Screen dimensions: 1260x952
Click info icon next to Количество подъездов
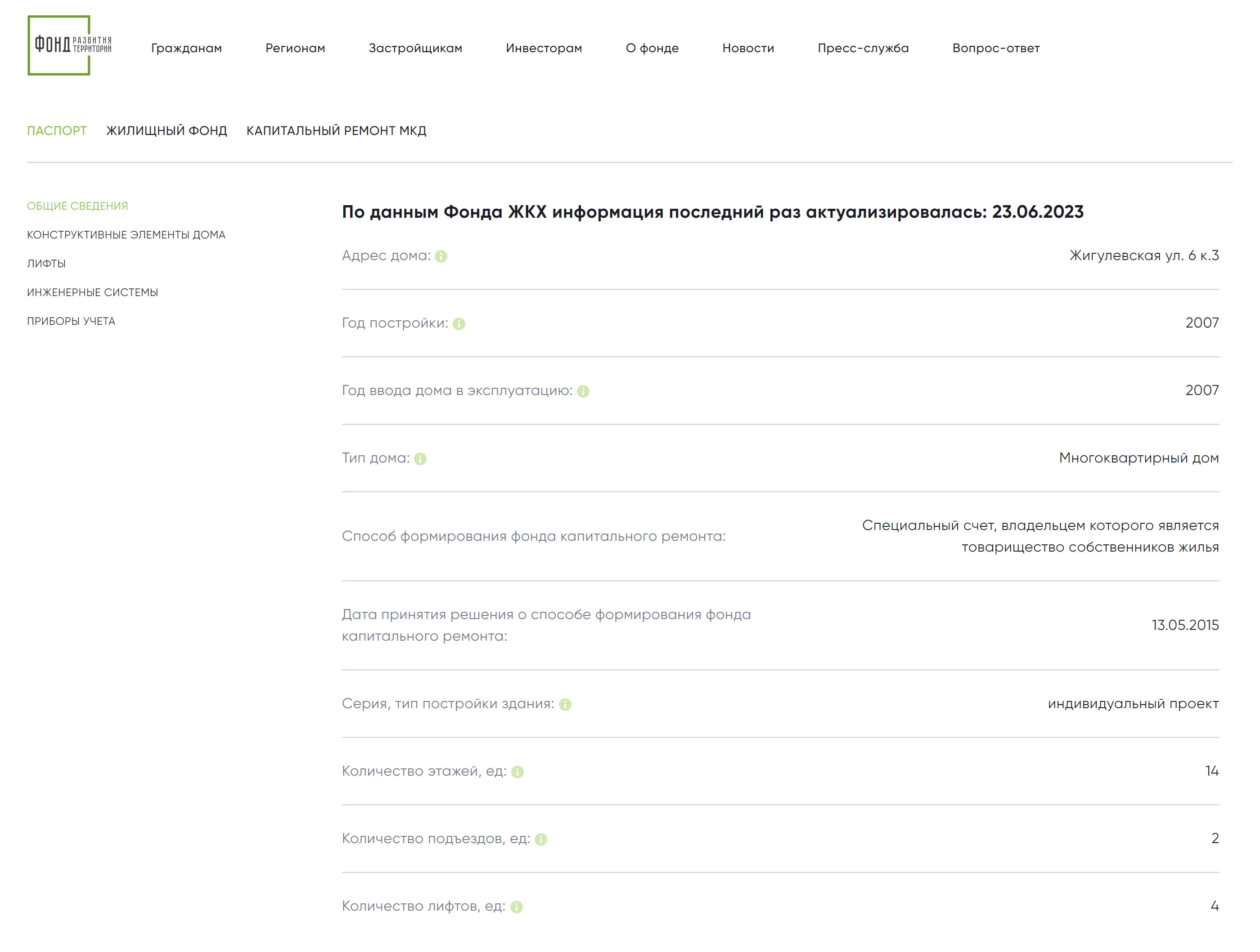(x=541, y=840)
